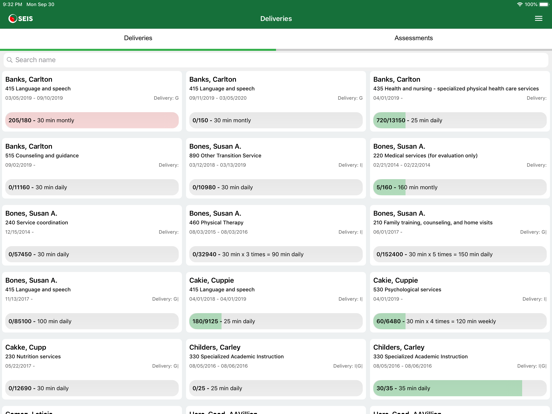
Task: Select the 0/11160 30 min daily progress bar
Action: pos(92,187)
